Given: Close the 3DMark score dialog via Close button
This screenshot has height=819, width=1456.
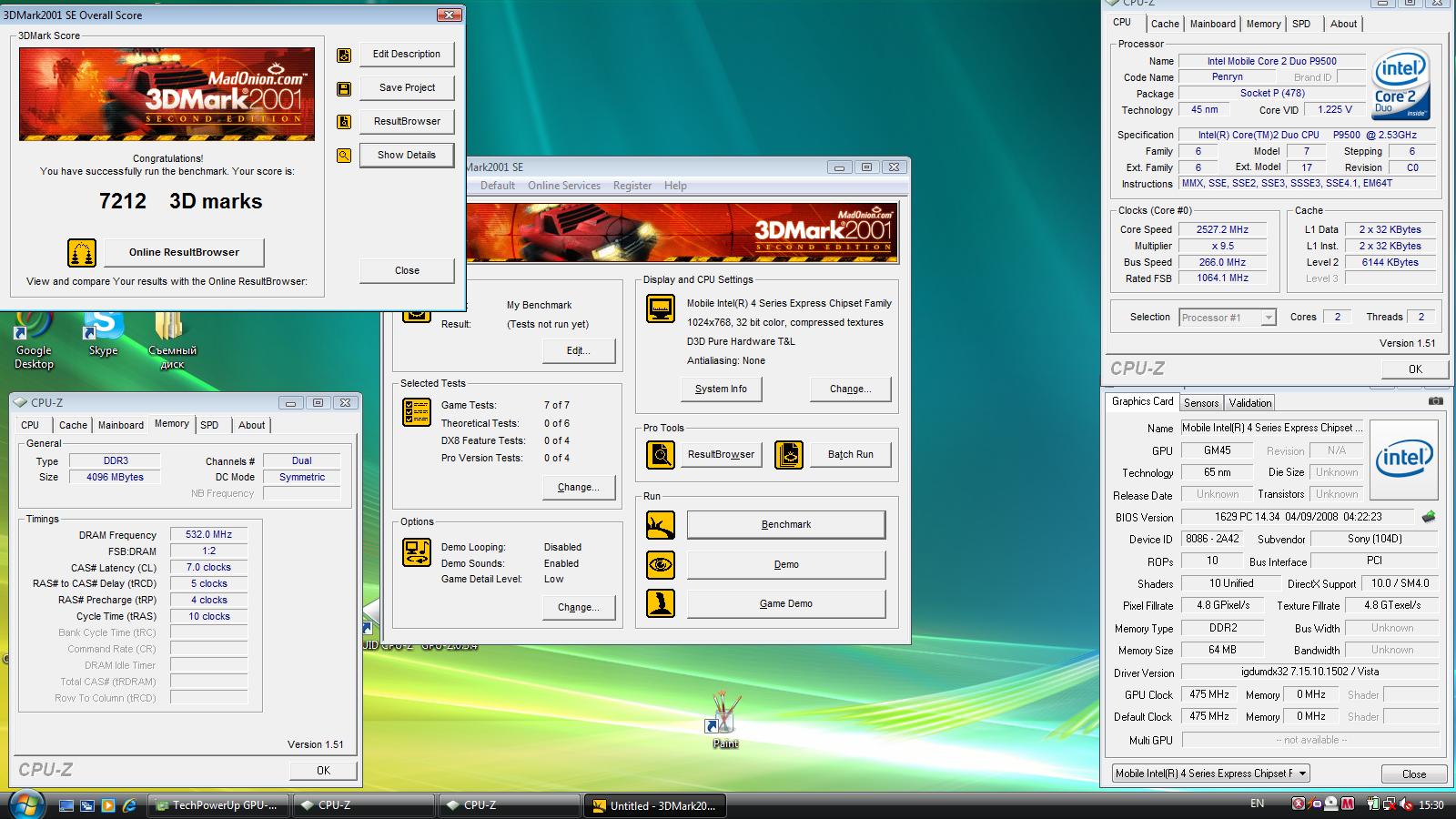Looking at the screenshot, I should [407, 270].
